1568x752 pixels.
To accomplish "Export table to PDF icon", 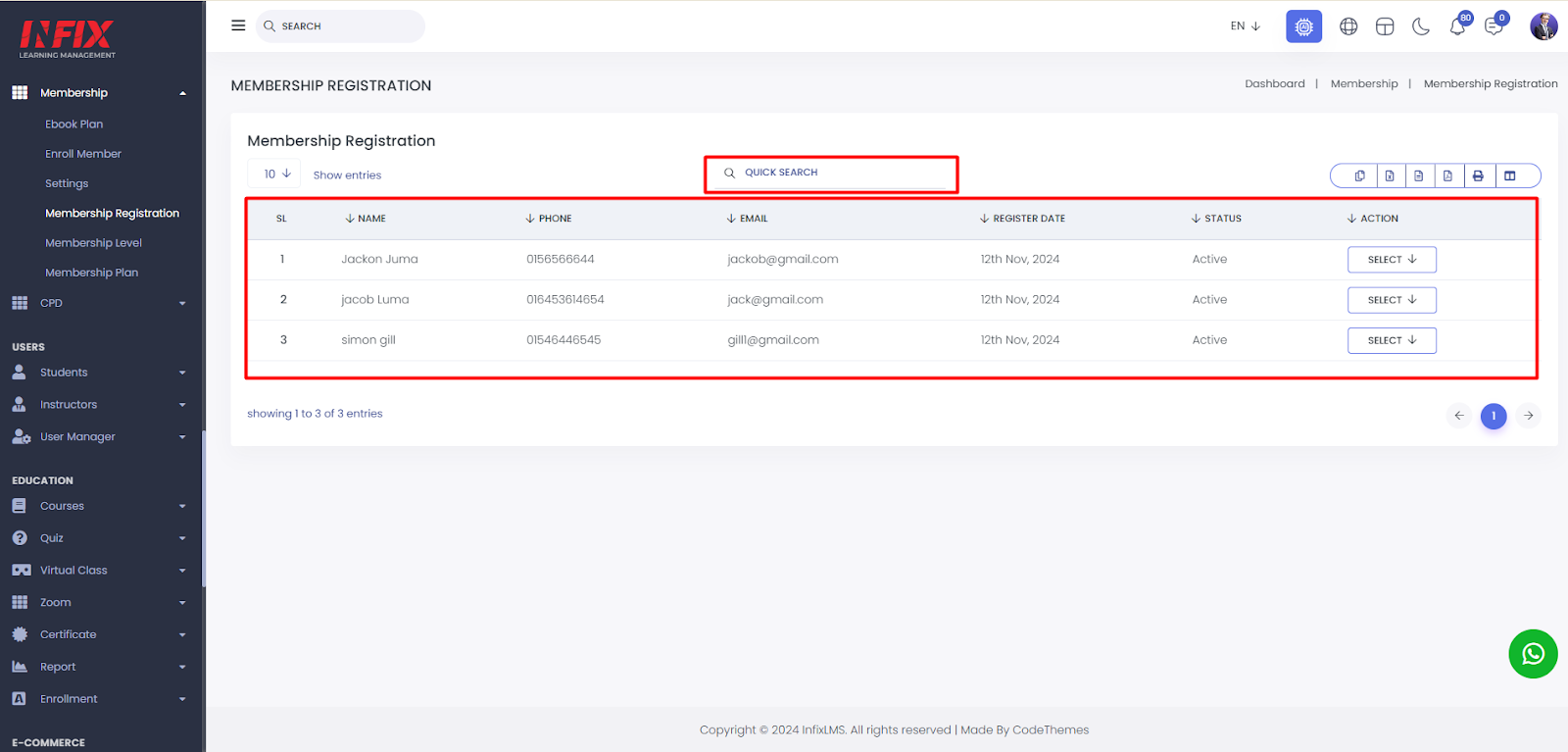I will (1447, 175).
